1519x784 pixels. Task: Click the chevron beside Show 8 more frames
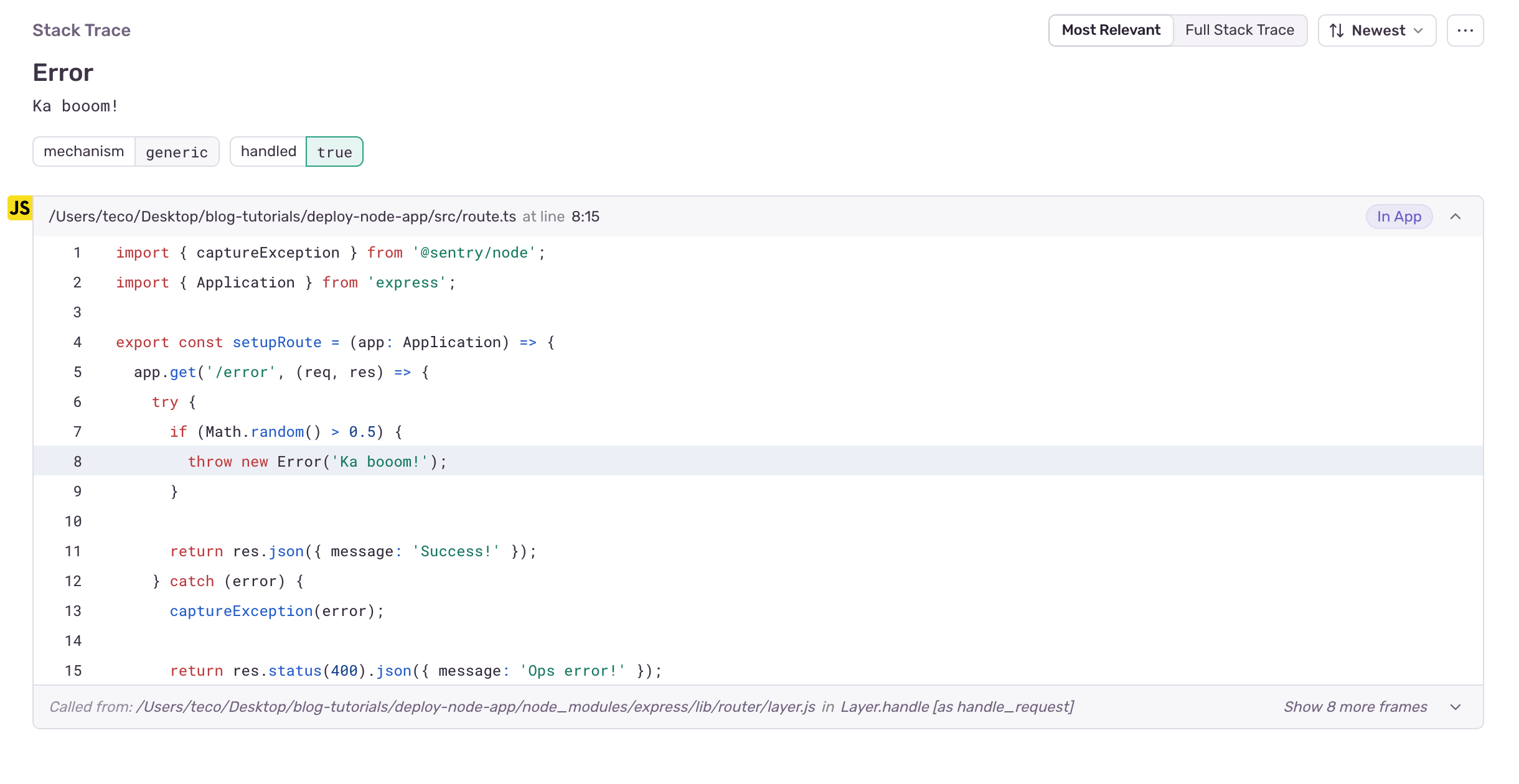[1456, 707]
